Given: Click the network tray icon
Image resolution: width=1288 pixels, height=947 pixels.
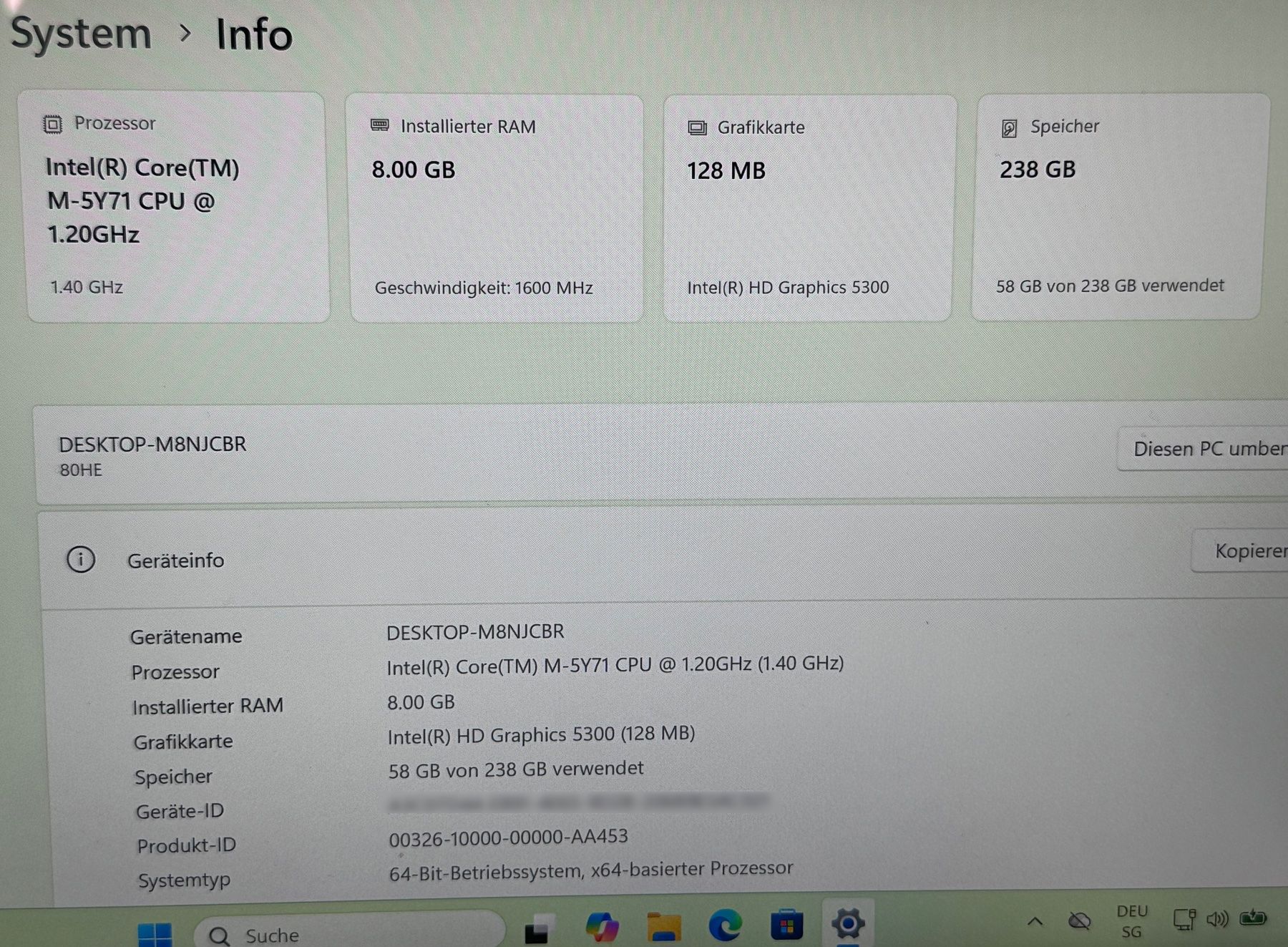Looking at the screenshot, I should 1184,919.
